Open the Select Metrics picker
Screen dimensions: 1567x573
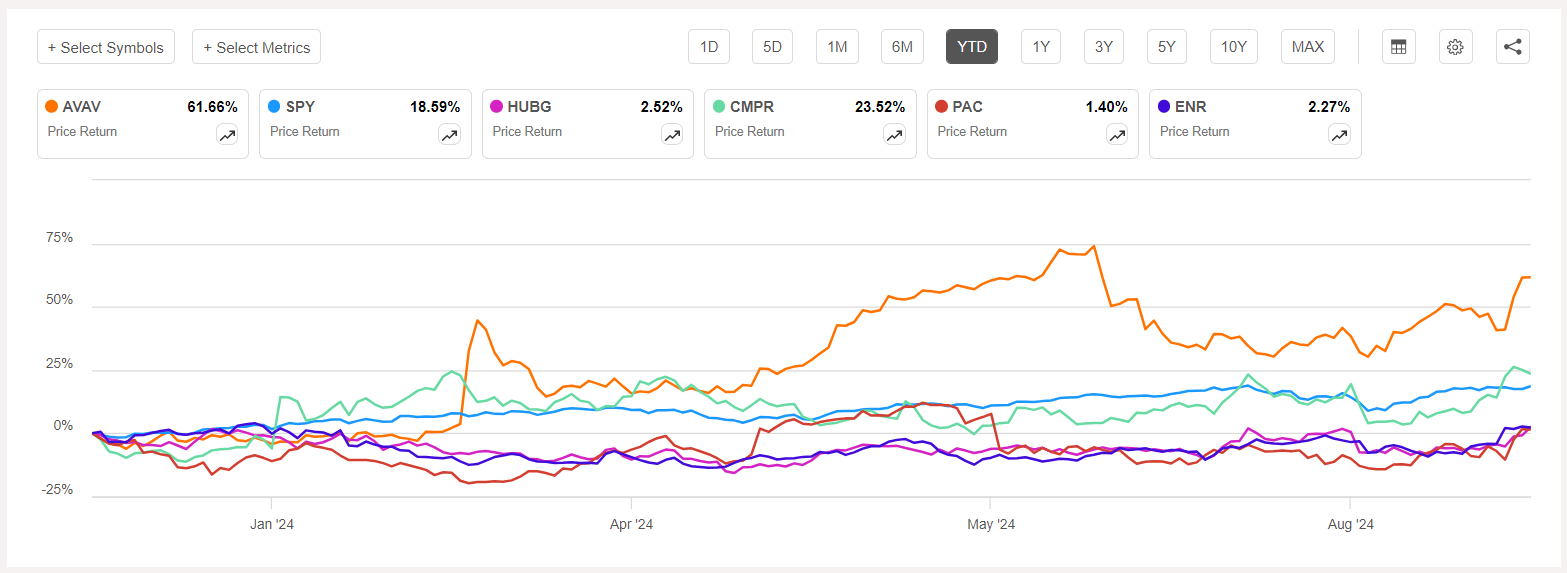click(x=256, y=47)
